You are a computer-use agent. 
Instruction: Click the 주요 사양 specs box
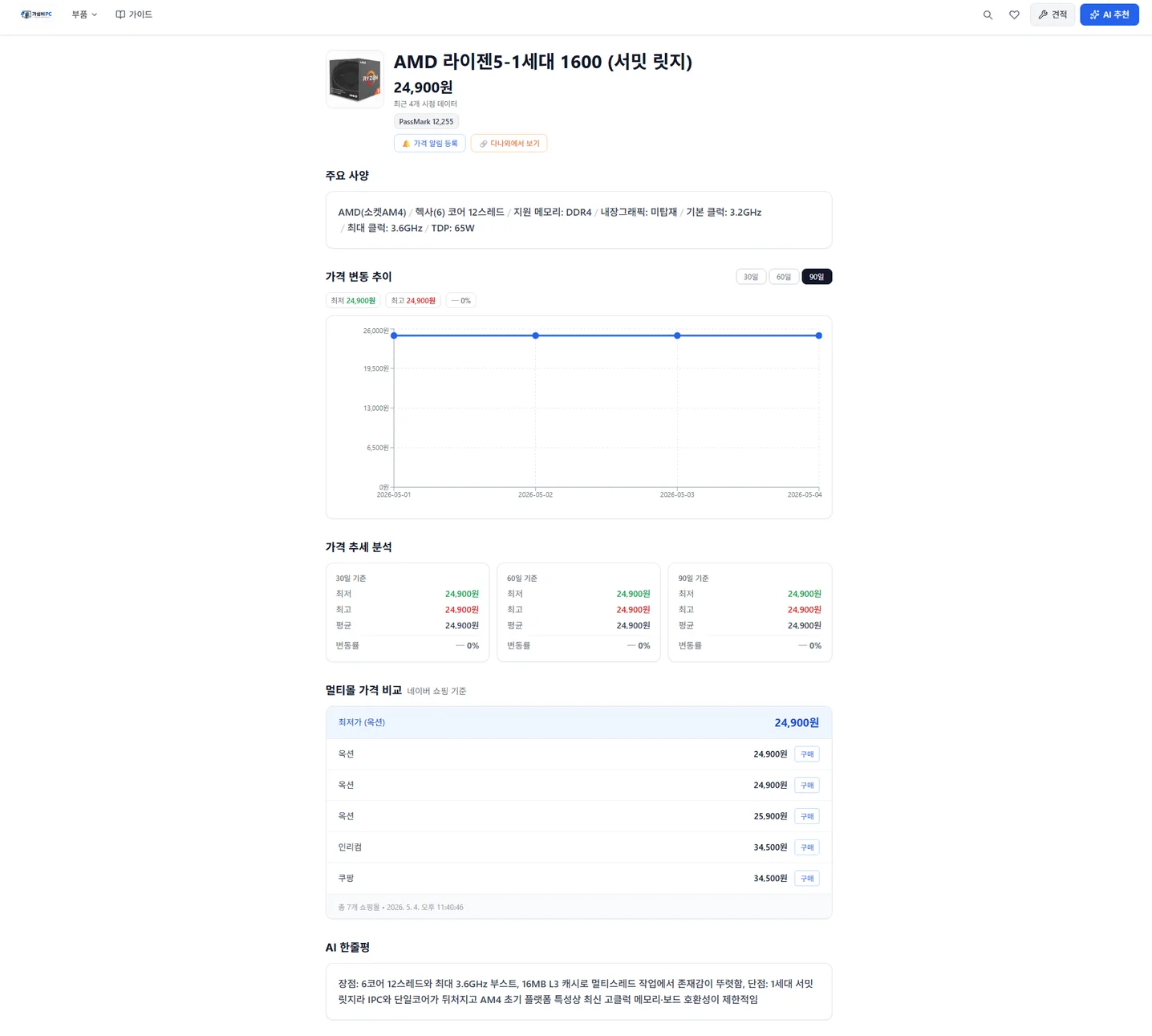point(578,220)
